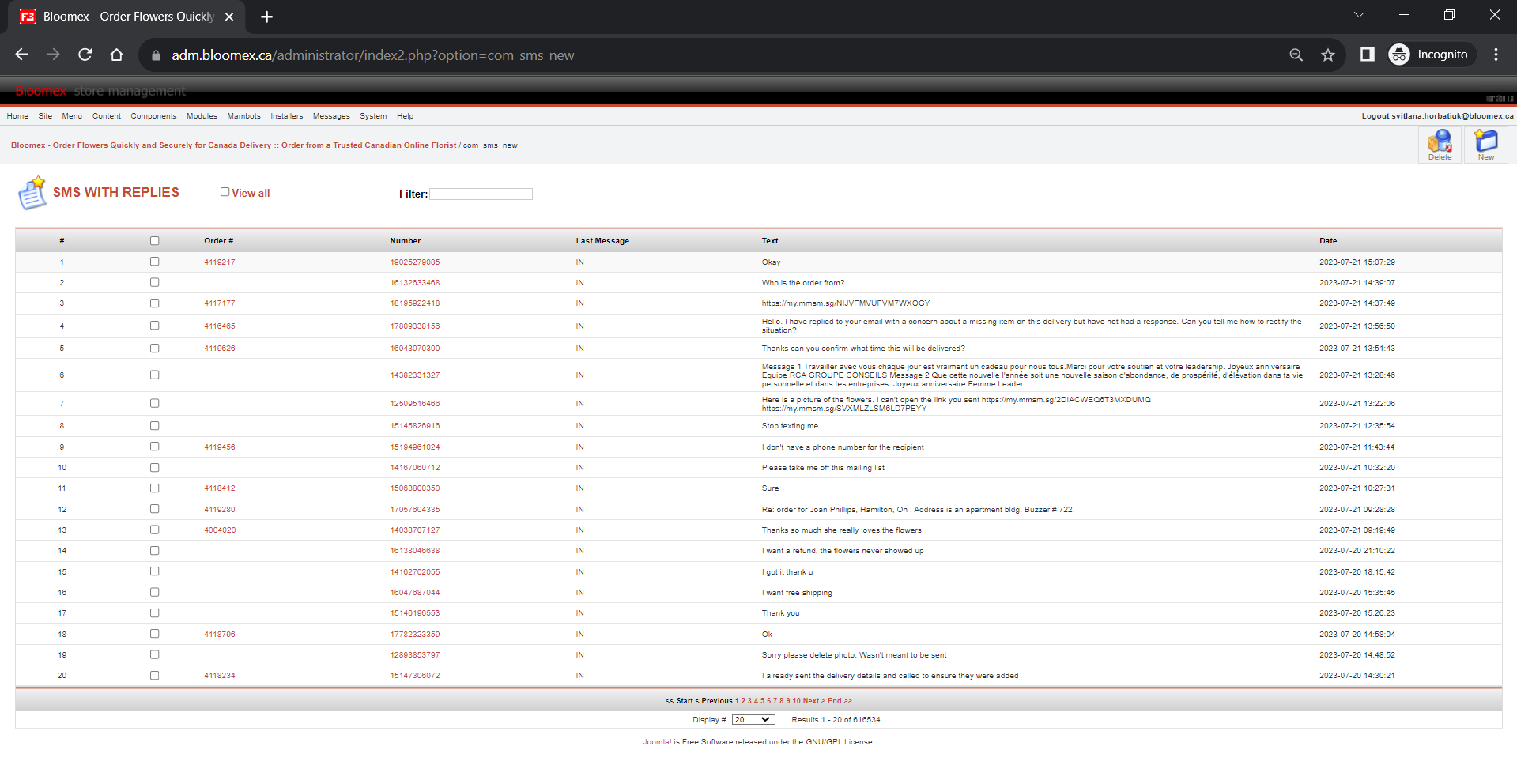
Task: Open phone number 14382331327 link
Action: (x=415, y=375)
